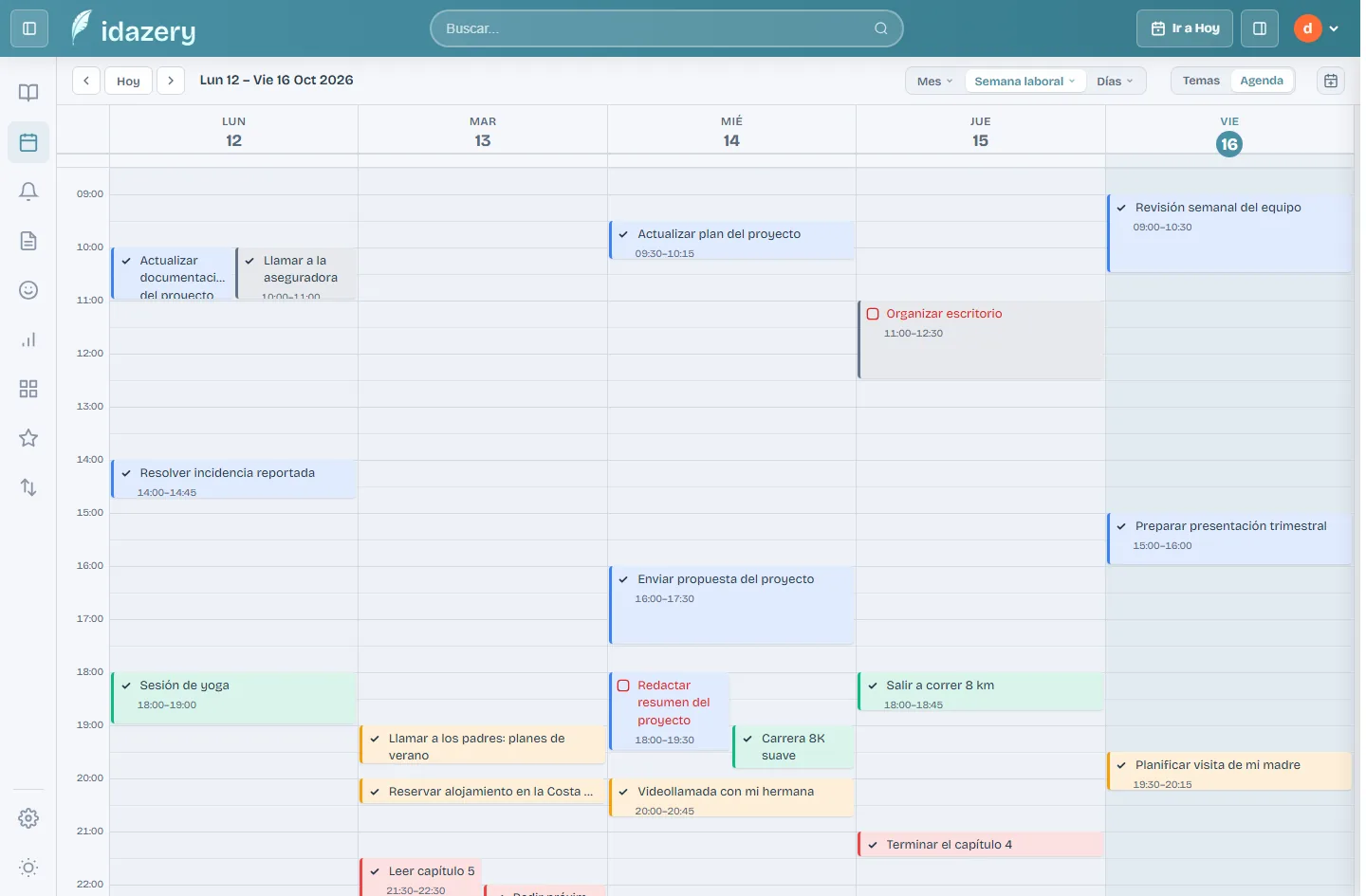Select the LUN 12 day header

coord(233,132)
